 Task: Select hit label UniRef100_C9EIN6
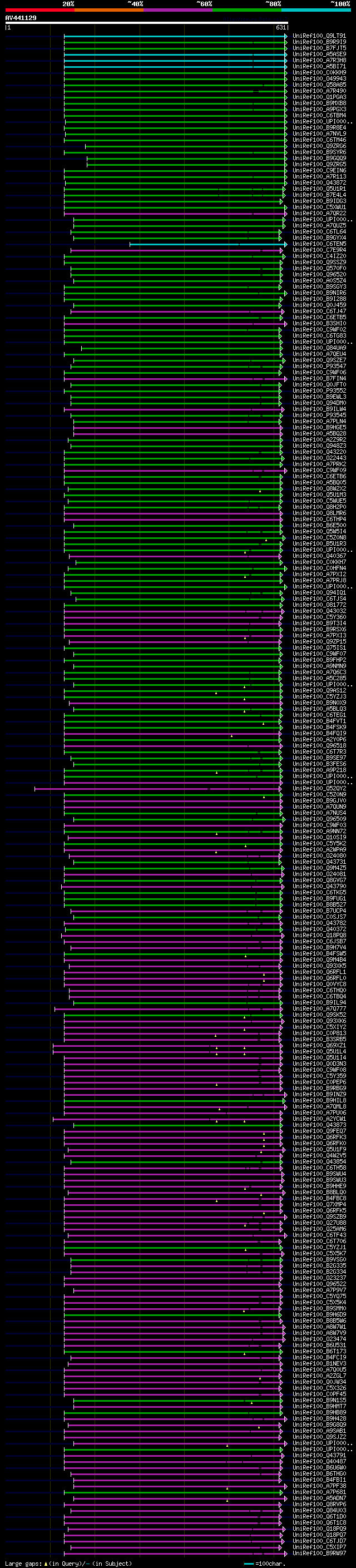click(x=319, y=170)
